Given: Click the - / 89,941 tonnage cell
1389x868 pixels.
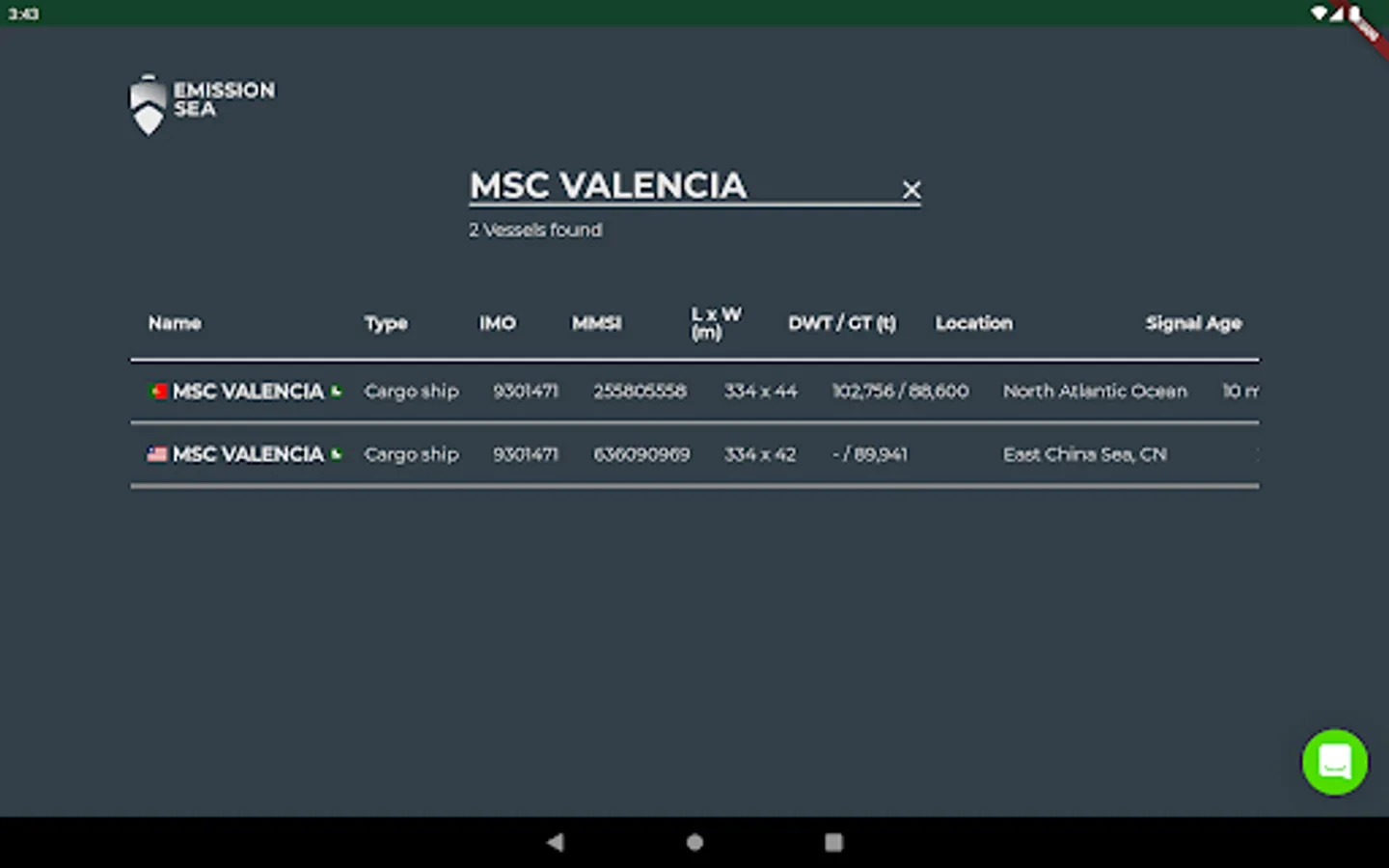Looking at the screenshot, I should (870, 454).
